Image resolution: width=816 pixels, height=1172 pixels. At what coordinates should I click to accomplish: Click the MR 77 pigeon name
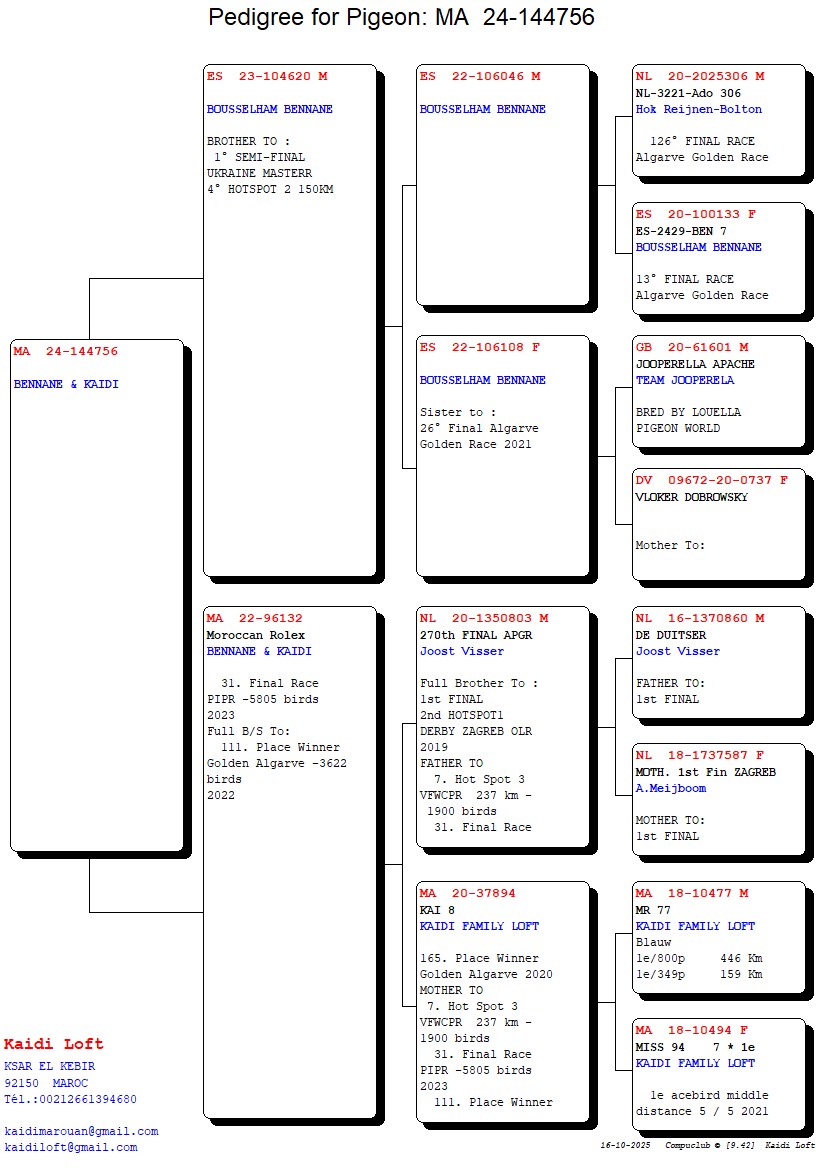click(x=653, y=910)
